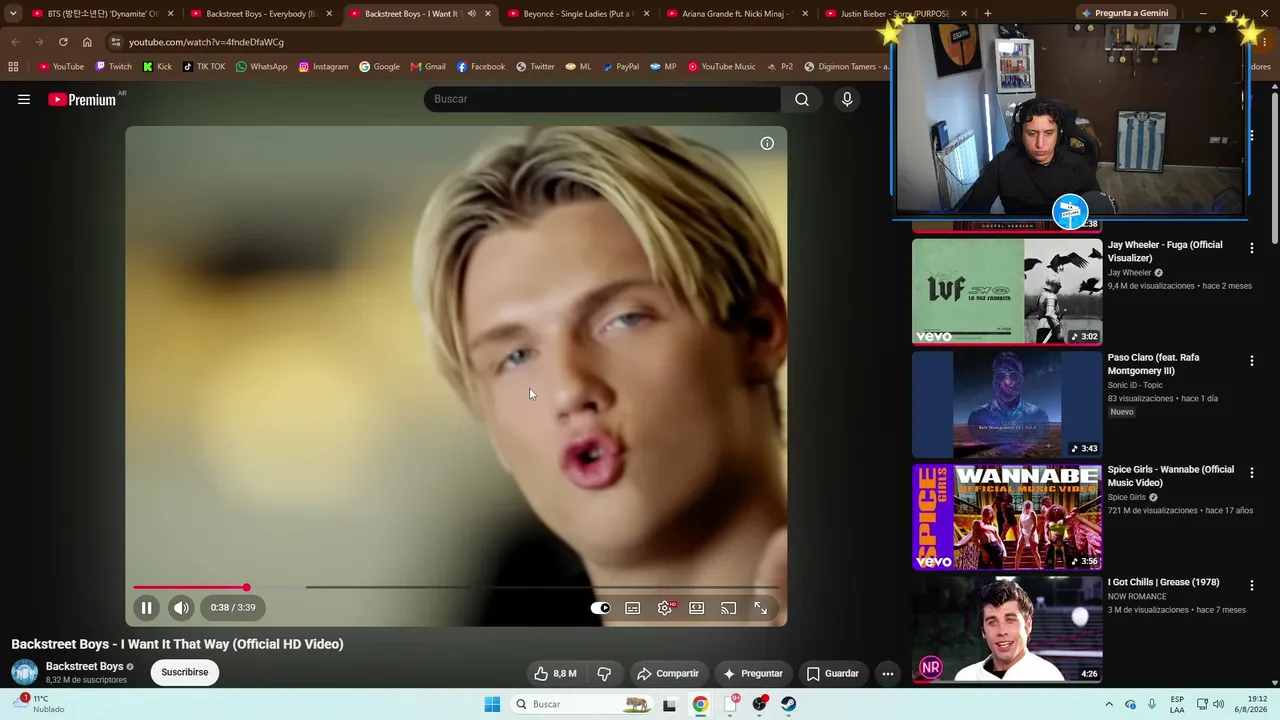This screenshot has width=1280, height=720.
Task: Run search with the magnifier button
Action: [x=801, y=99]
